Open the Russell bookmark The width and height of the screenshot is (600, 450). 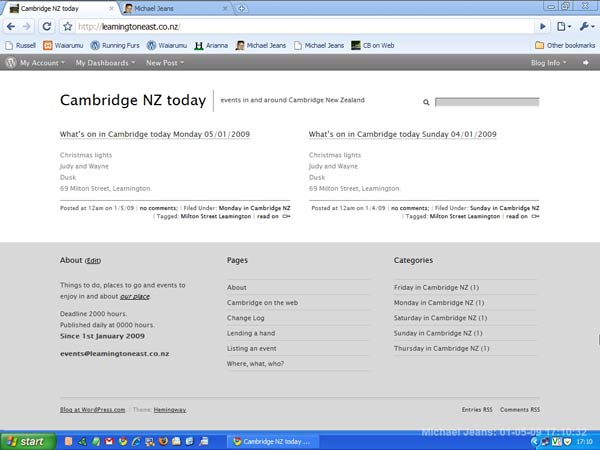pos(20,46)
